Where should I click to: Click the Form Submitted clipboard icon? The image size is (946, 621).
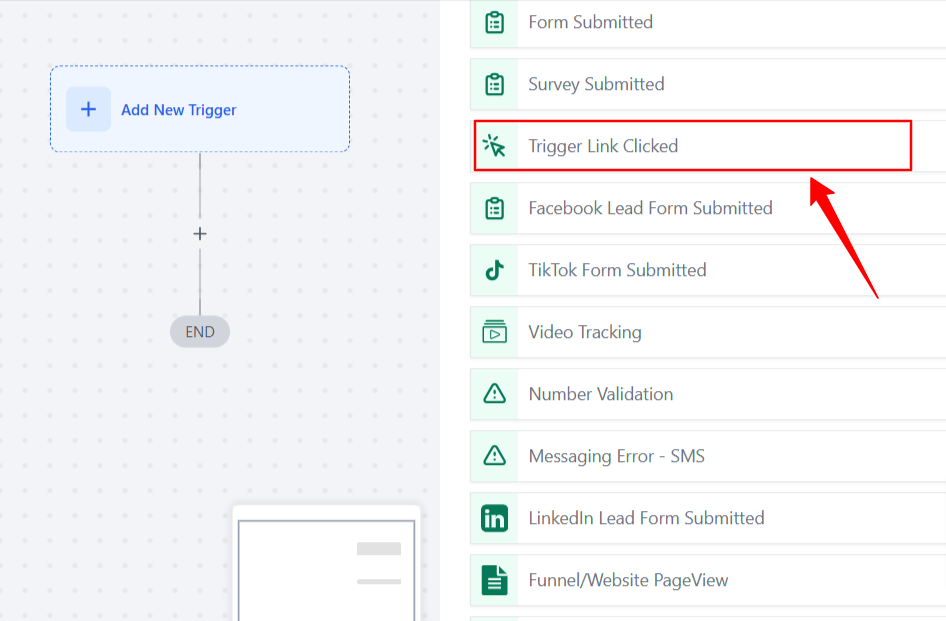pyautogui.click(x=495, y=22)
